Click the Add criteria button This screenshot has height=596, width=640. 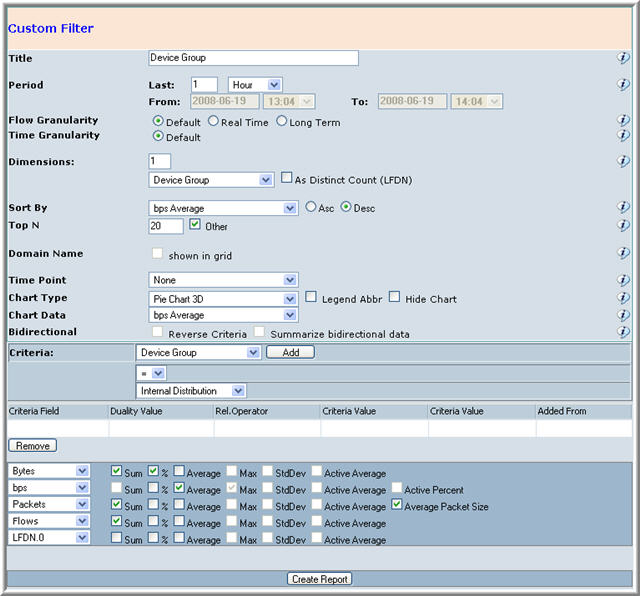point(290,352)
